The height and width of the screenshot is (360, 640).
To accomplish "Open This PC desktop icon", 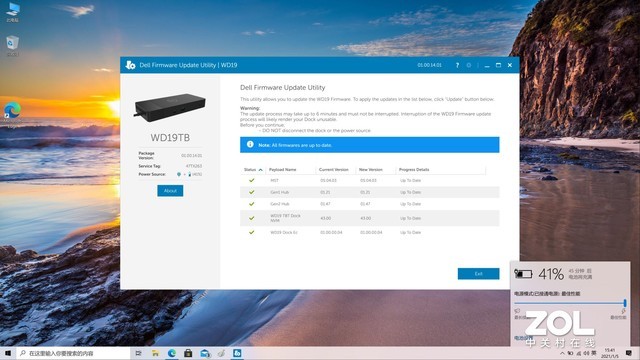I will (x=13, y=12).
